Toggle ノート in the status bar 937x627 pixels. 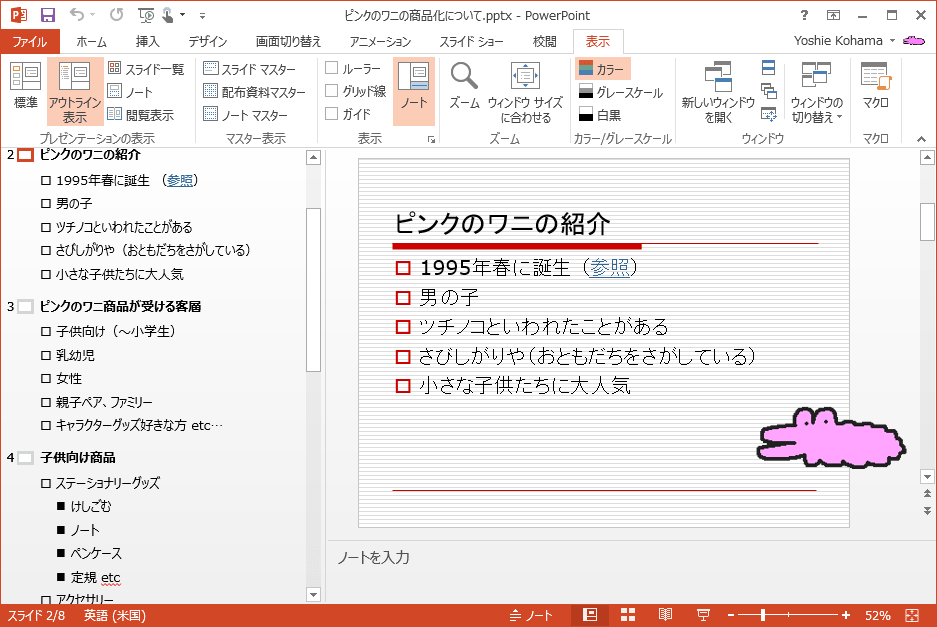[x=531, y=615]
